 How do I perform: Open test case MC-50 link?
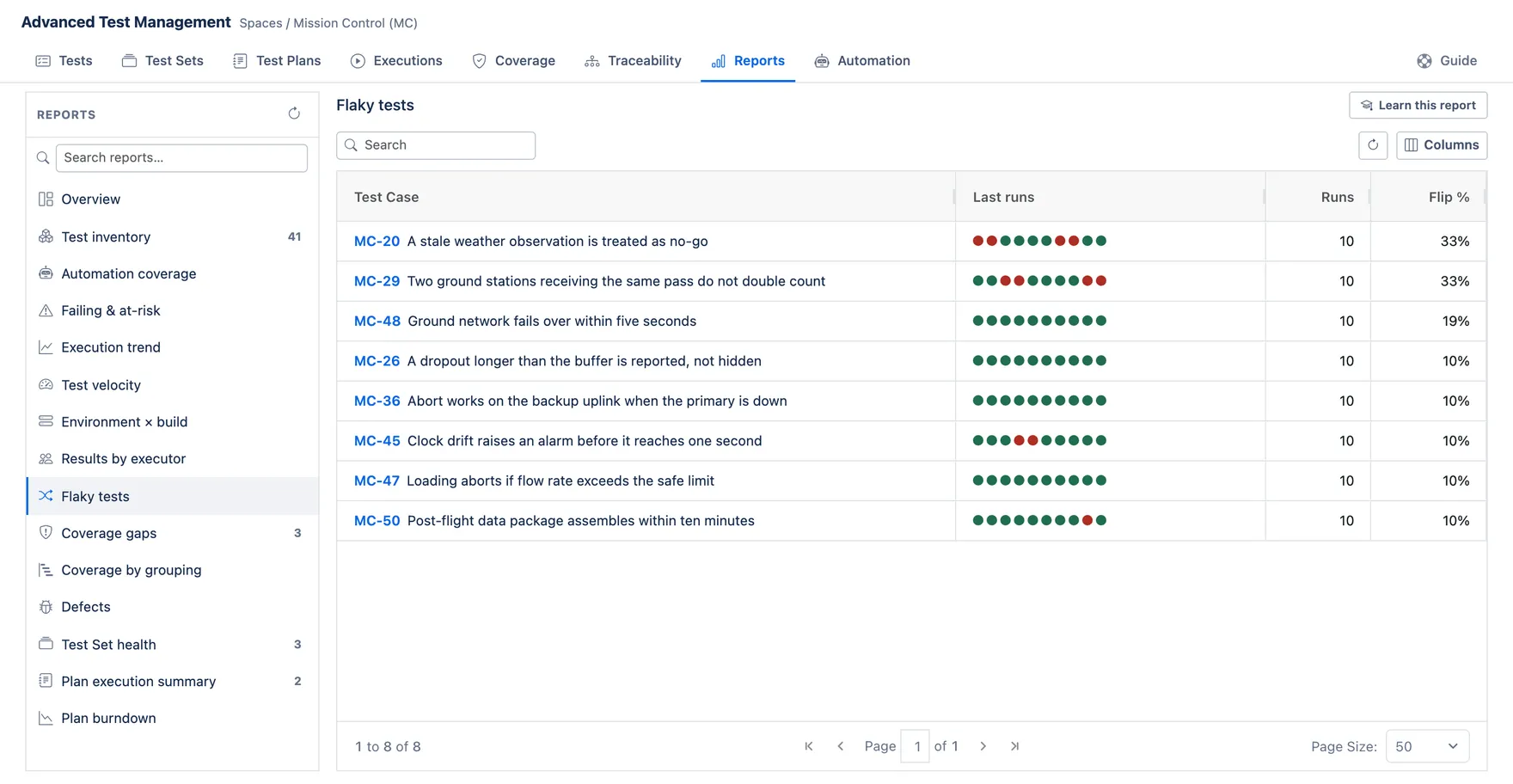(377, 521)
